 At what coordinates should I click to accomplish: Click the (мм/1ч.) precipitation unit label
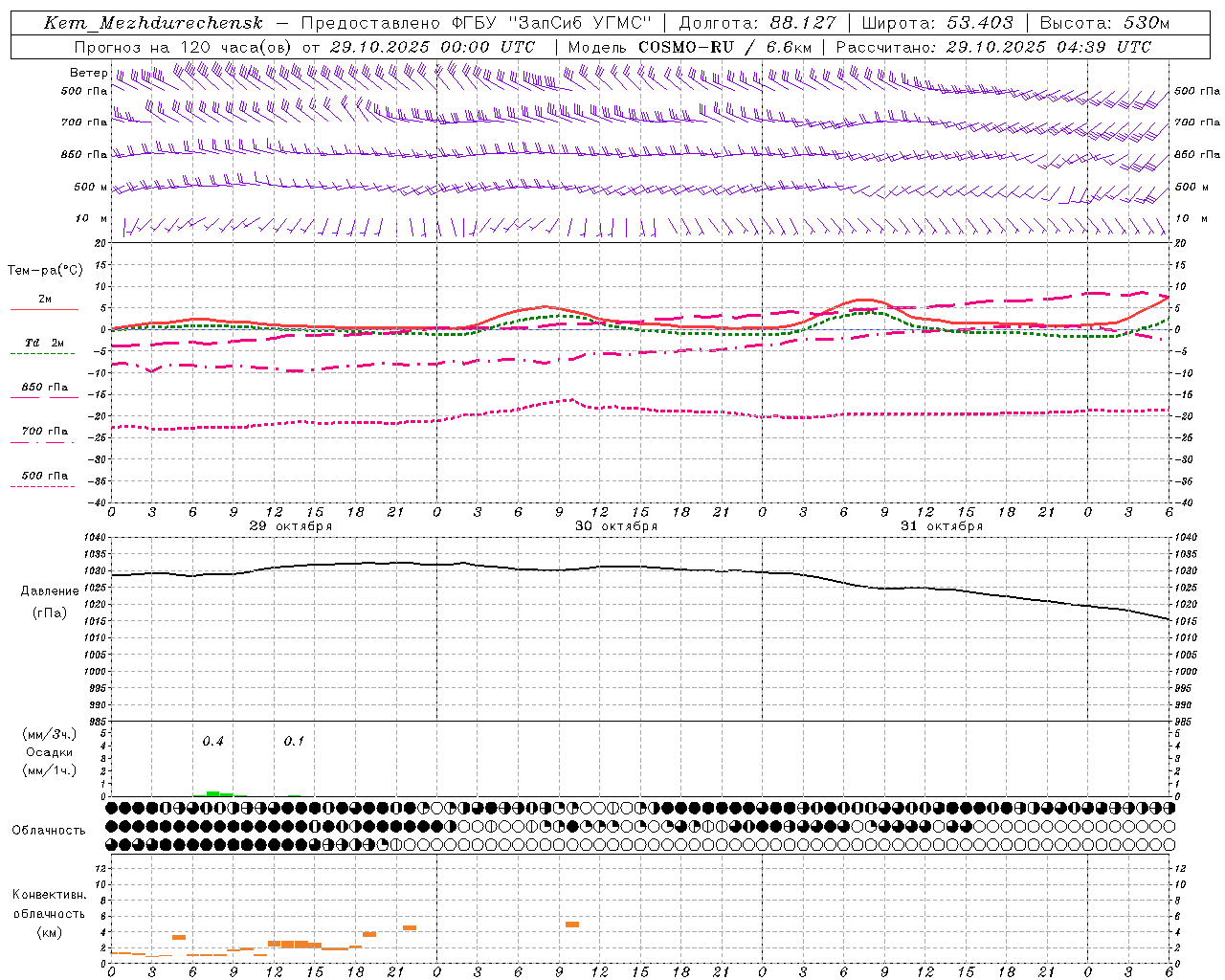click(50, 770)
